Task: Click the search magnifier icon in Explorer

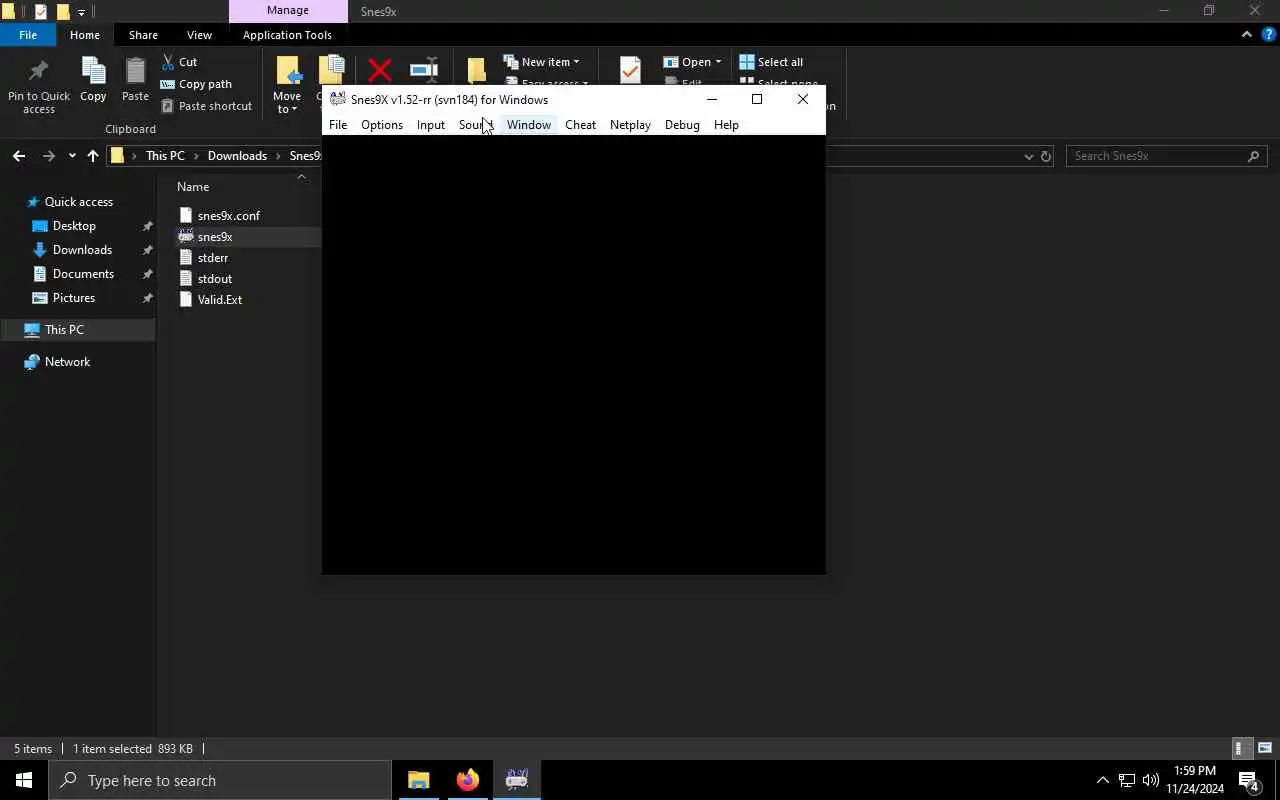Action: pyautogui.click(x=1253, y=156)
